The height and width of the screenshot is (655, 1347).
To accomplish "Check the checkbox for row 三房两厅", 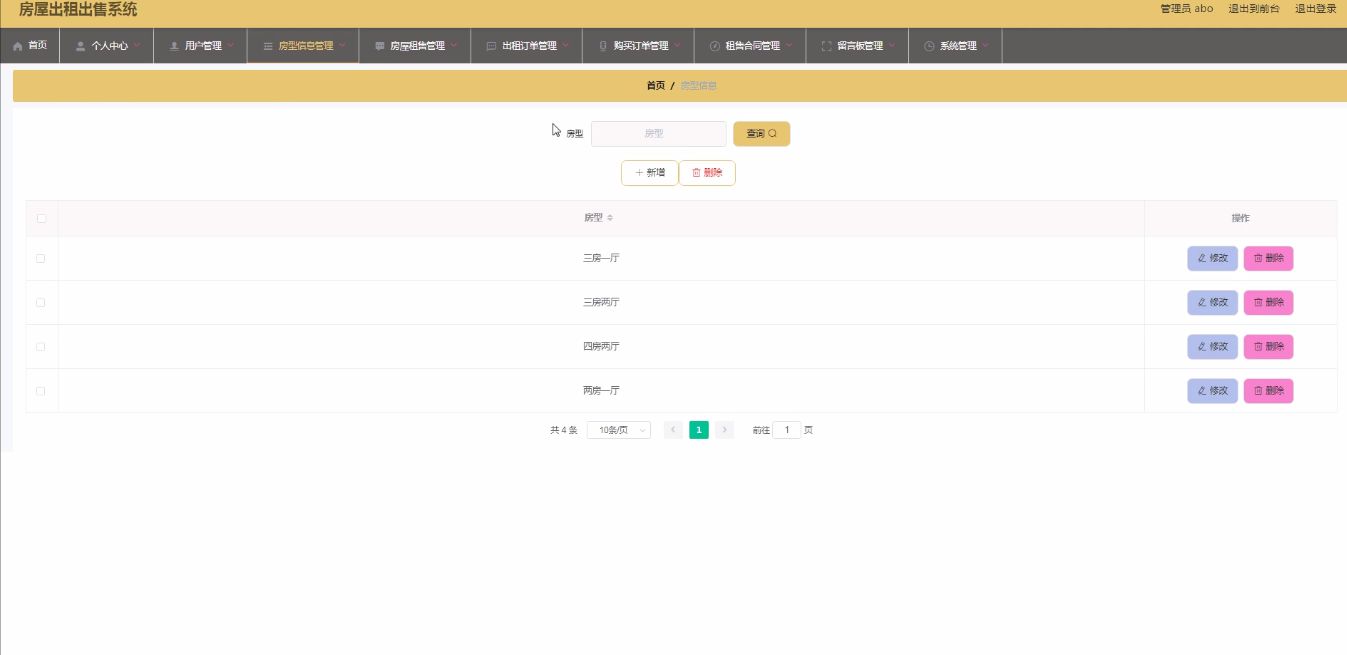I will 41,302.
